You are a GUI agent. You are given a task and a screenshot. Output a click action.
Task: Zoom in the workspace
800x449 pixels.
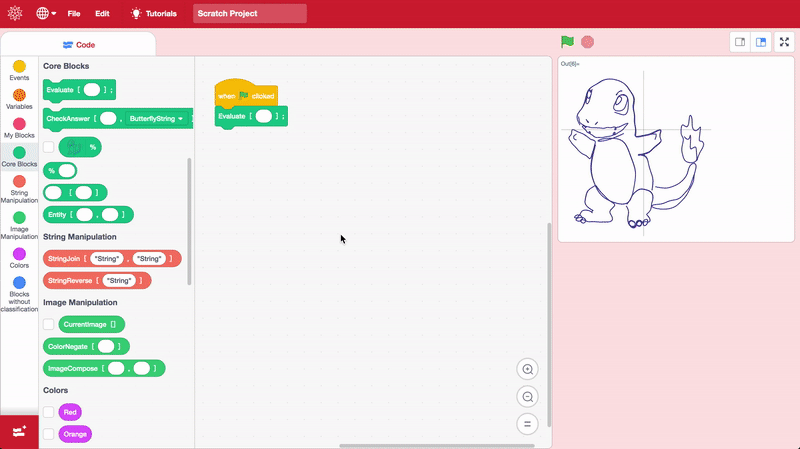pos(528,369)
